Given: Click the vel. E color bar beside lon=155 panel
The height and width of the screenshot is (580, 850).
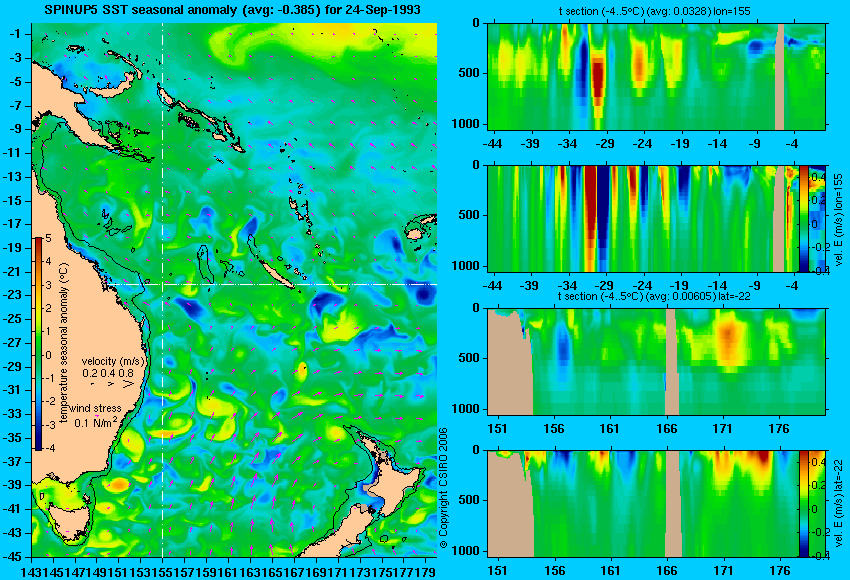Looking at the screenshot, I should [803, 218].
